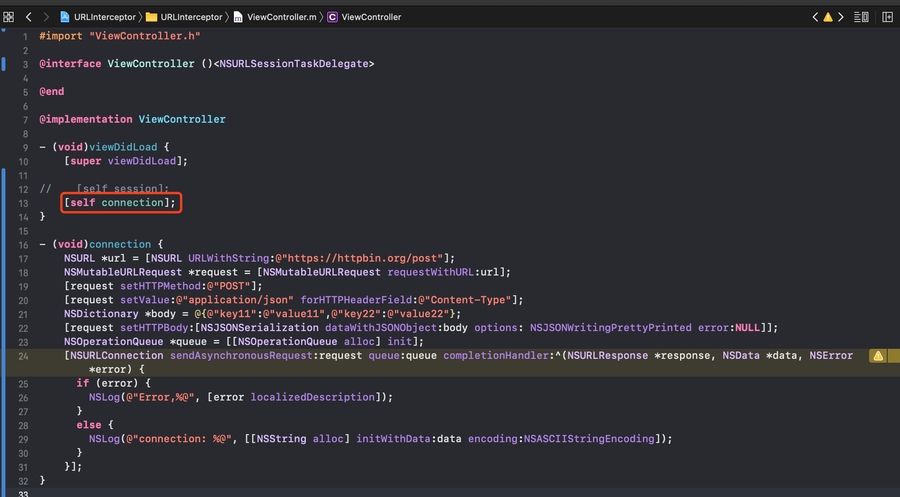
Task: Click the yellow warning triangle in jump bar
Action: [x=828, y=17]
